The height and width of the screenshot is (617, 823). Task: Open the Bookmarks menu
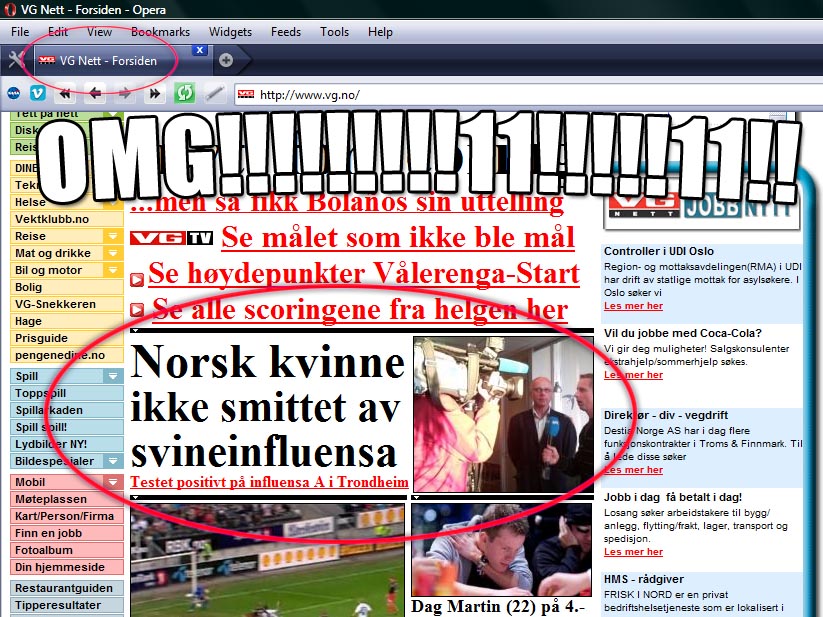(160, 32)
